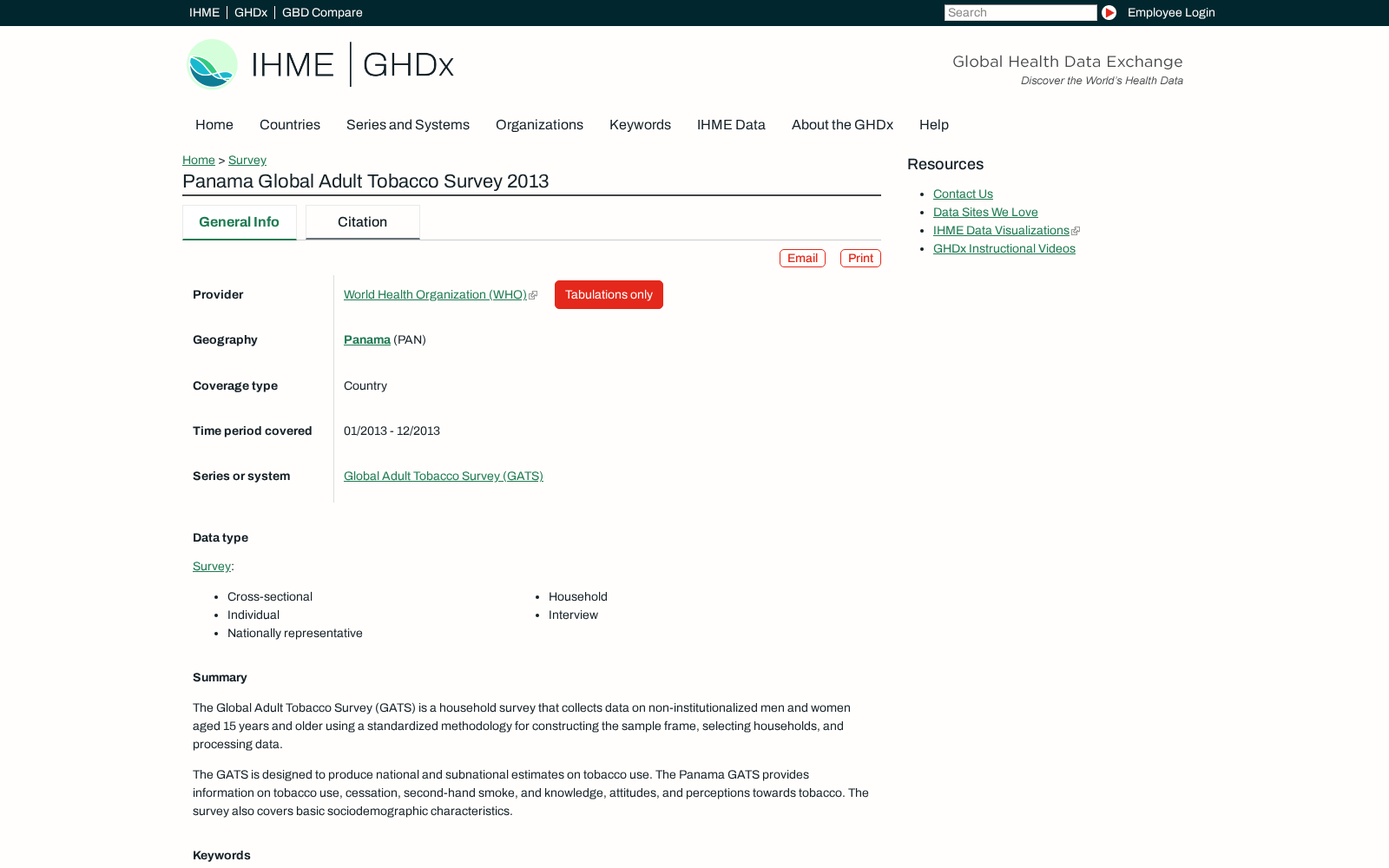Click the Tabulations only red badge
Image resolution: width=1389 pixels, height=868 pixels.
coord(609,295)
